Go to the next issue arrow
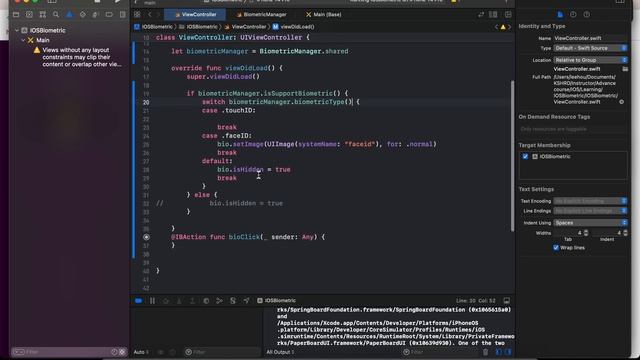The image size is (640, 360). [x=509, y=27]
